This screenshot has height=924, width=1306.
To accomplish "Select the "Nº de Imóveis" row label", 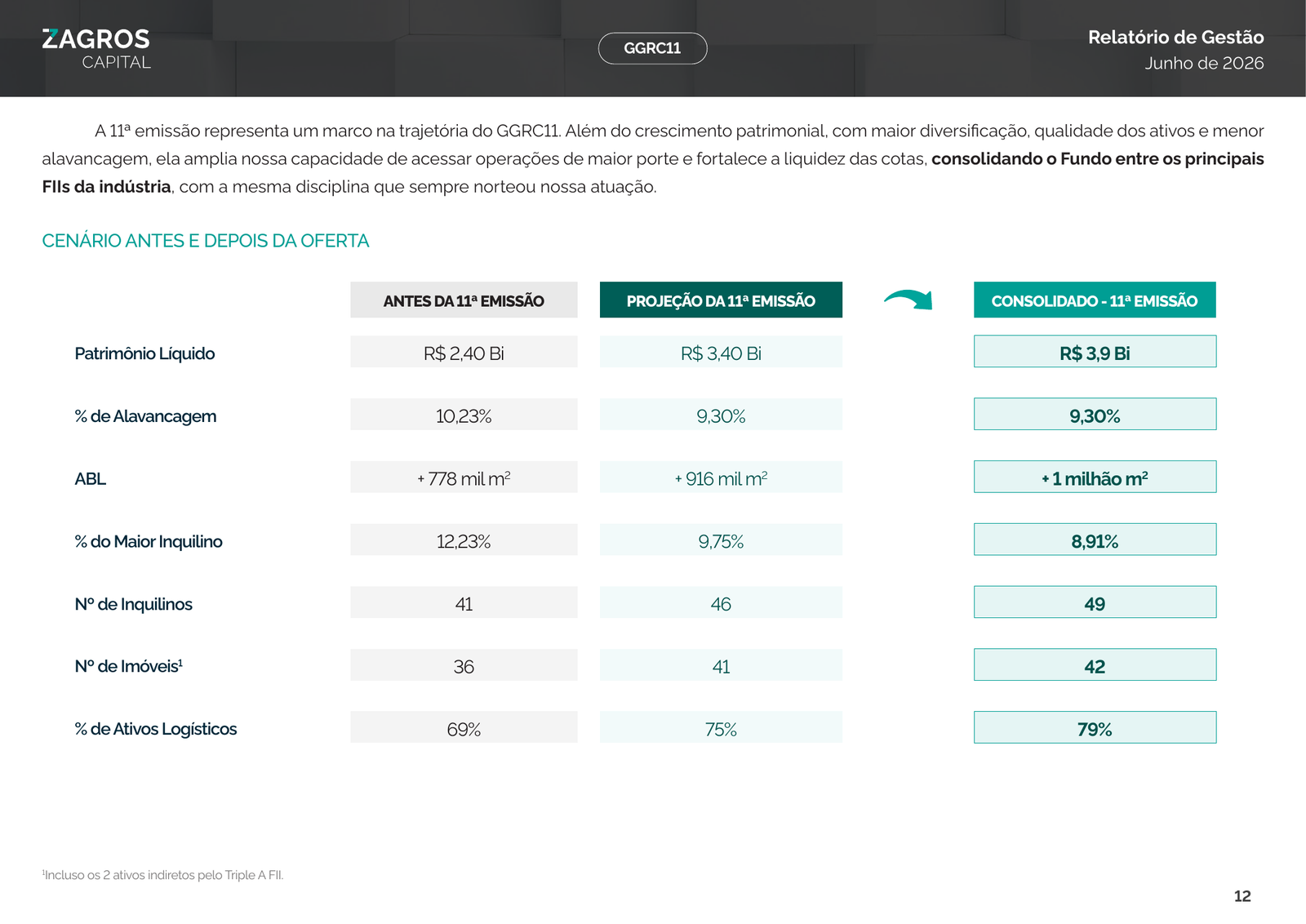I will 128,666.
